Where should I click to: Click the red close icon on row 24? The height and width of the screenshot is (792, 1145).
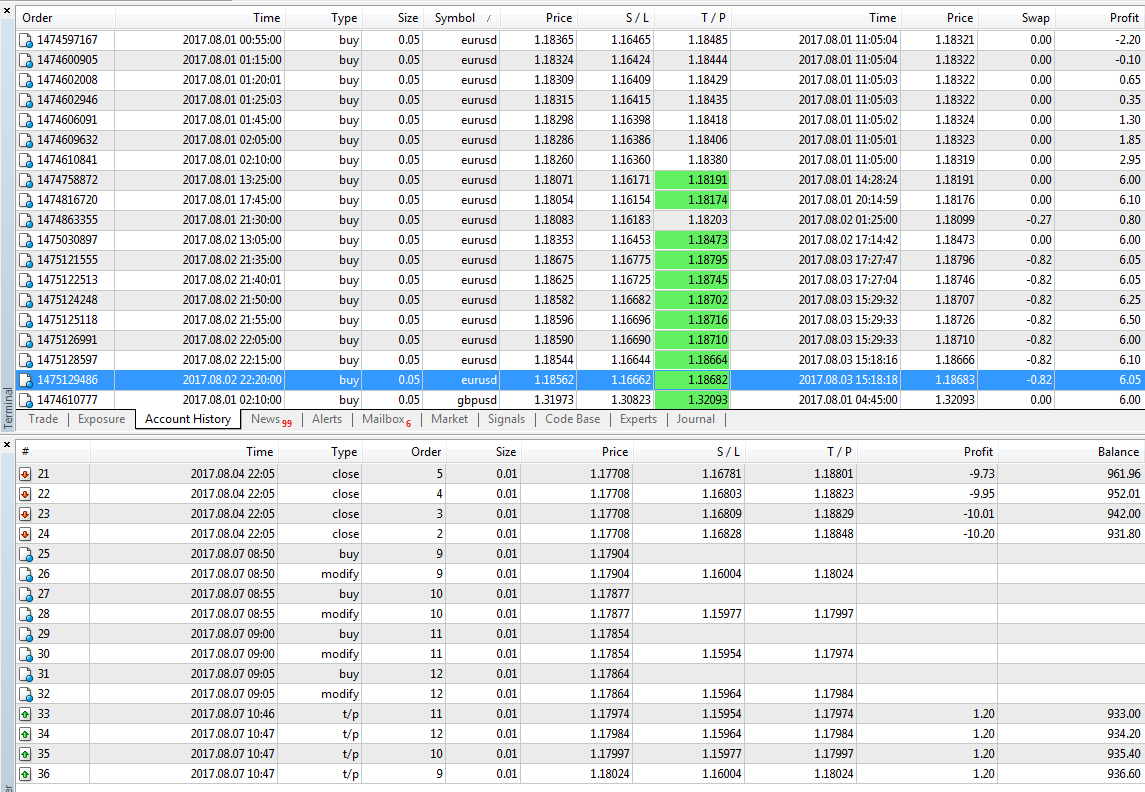coord(26,534)
